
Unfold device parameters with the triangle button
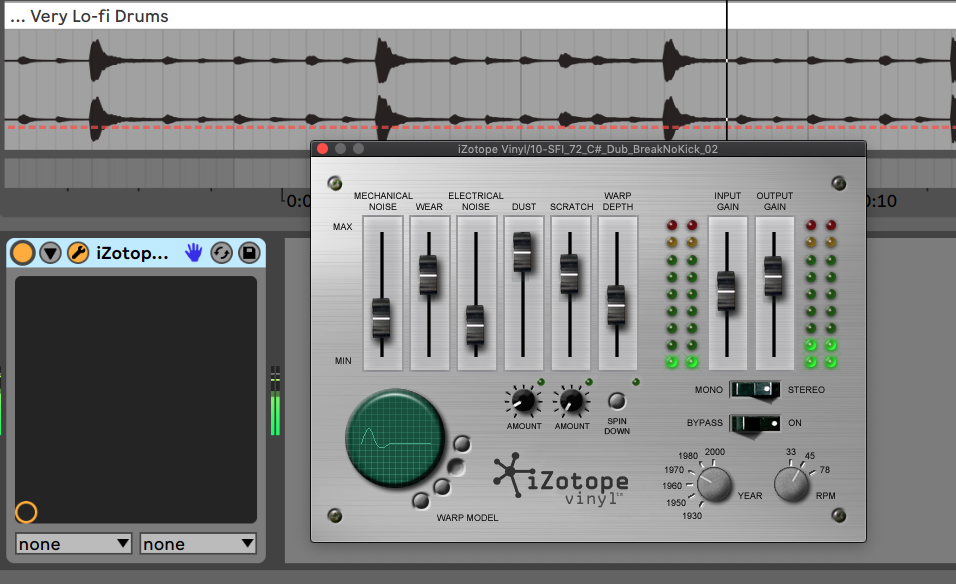click(x=51, y=252)
